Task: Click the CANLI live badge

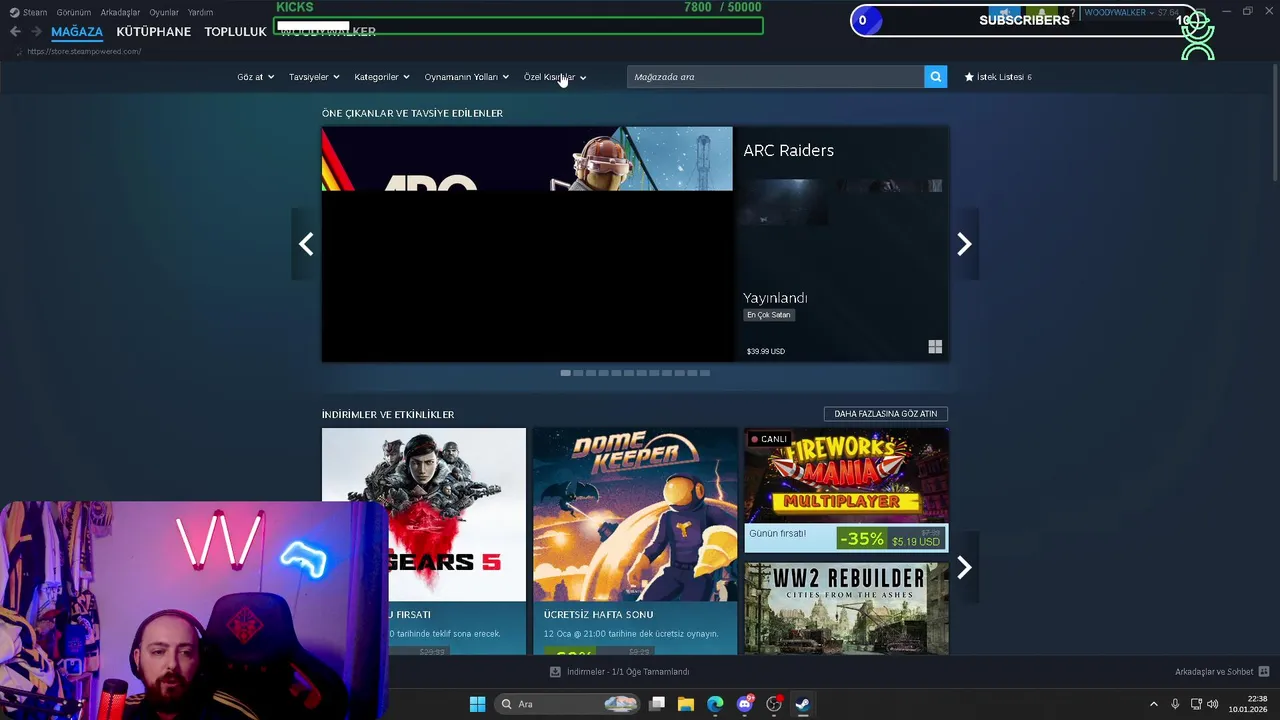Action: pyautogui.click(x=769, y=439)
